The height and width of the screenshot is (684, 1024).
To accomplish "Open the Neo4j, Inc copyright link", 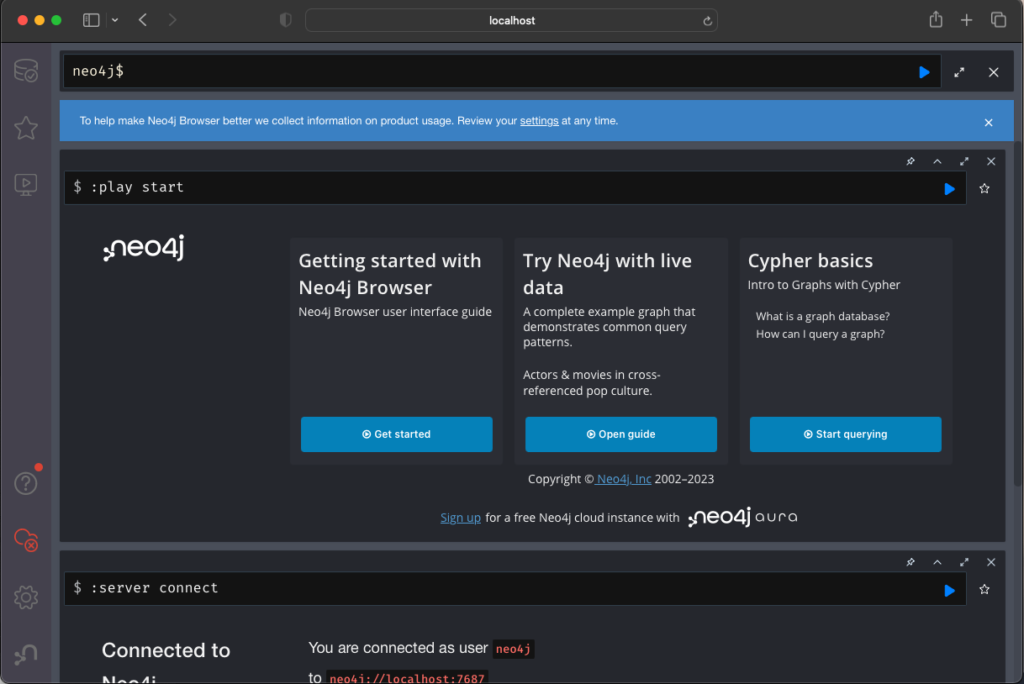I will [x=624, y=479].
